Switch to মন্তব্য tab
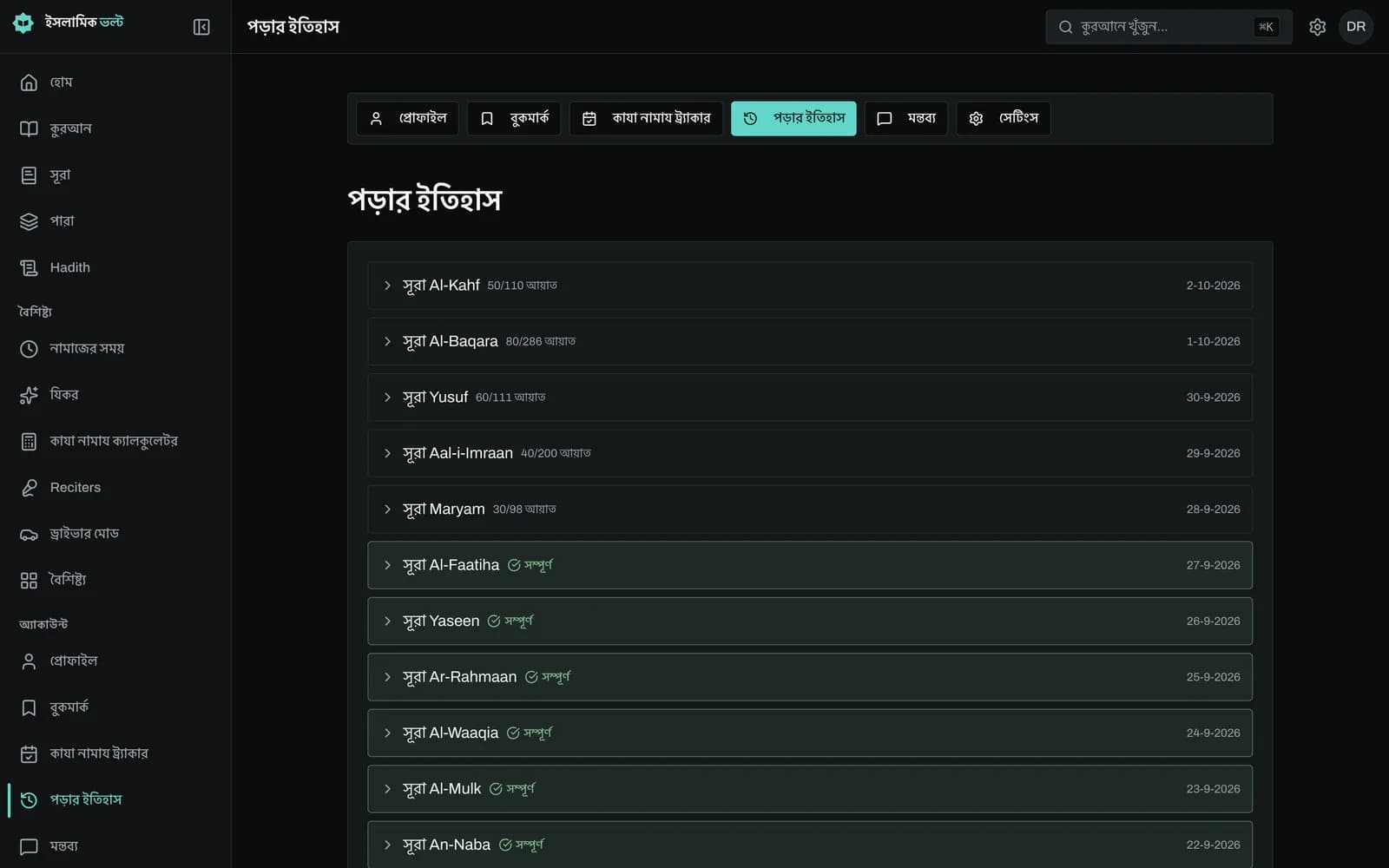 click(906, 118)
